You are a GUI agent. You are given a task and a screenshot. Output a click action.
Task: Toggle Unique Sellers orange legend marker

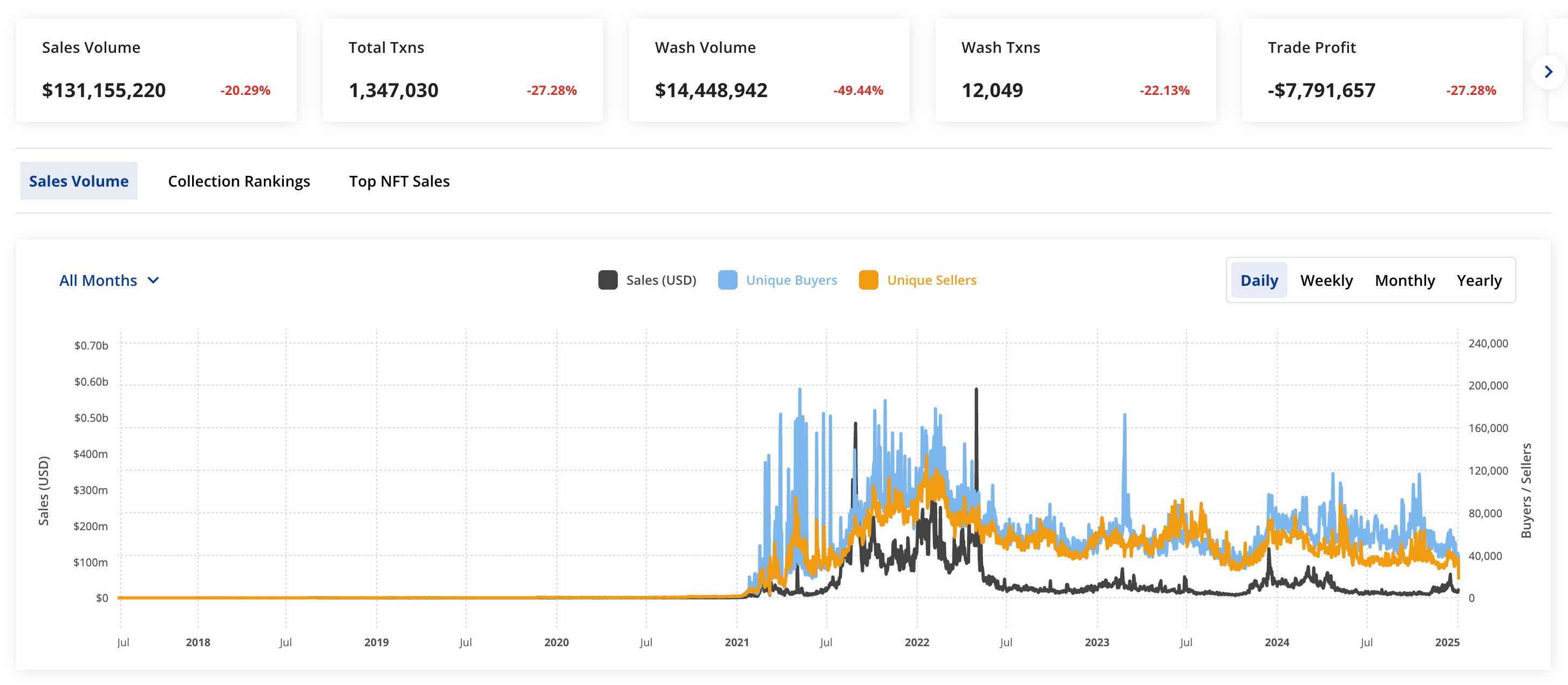click(x=868, y=280)
